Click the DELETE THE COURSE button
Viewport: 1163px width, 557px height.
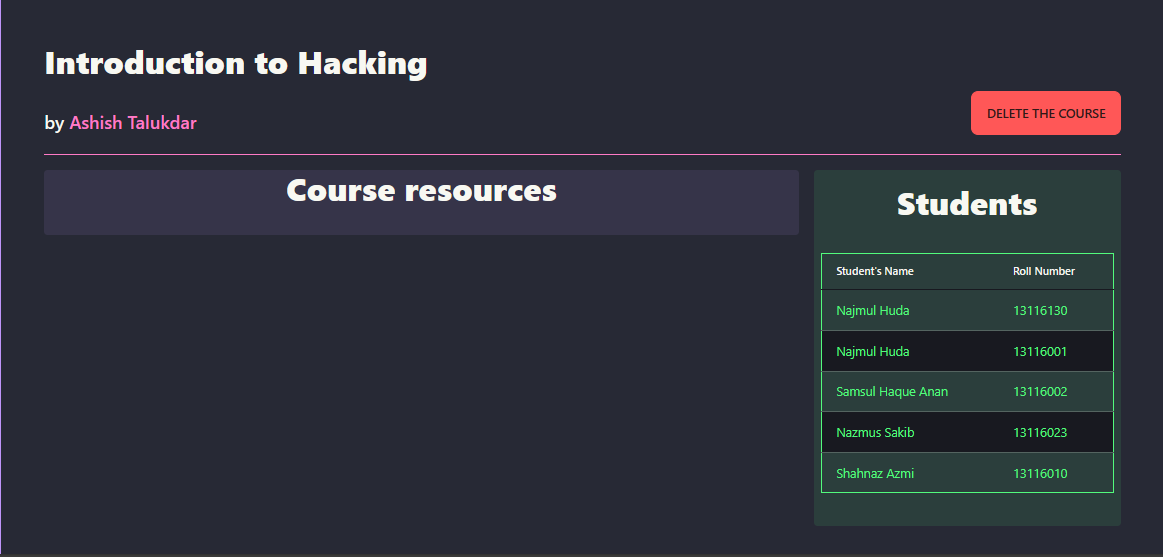point(1045,113)
